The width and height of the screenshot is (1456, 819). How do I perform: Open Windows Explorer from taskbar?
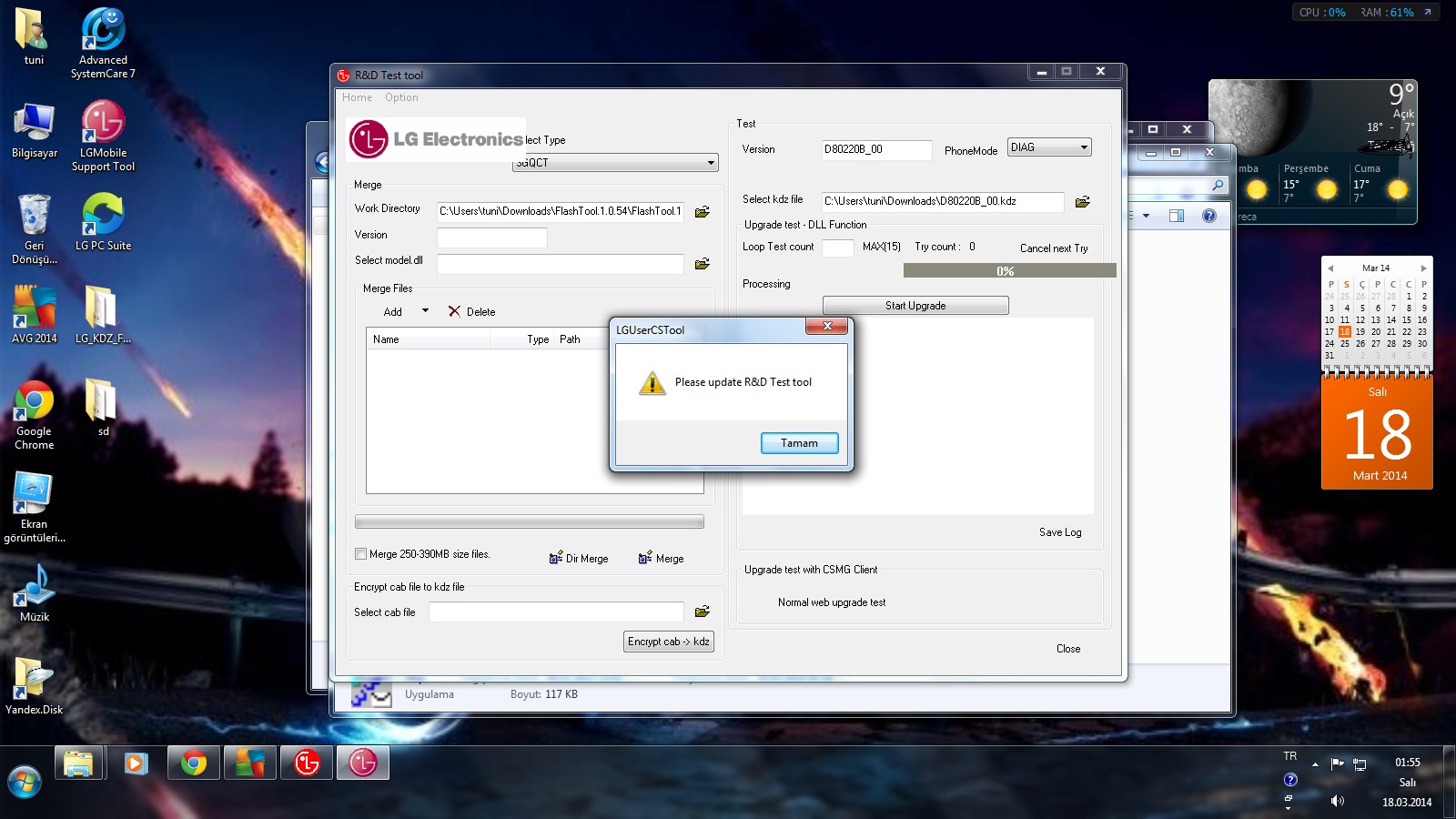[80, 763]
